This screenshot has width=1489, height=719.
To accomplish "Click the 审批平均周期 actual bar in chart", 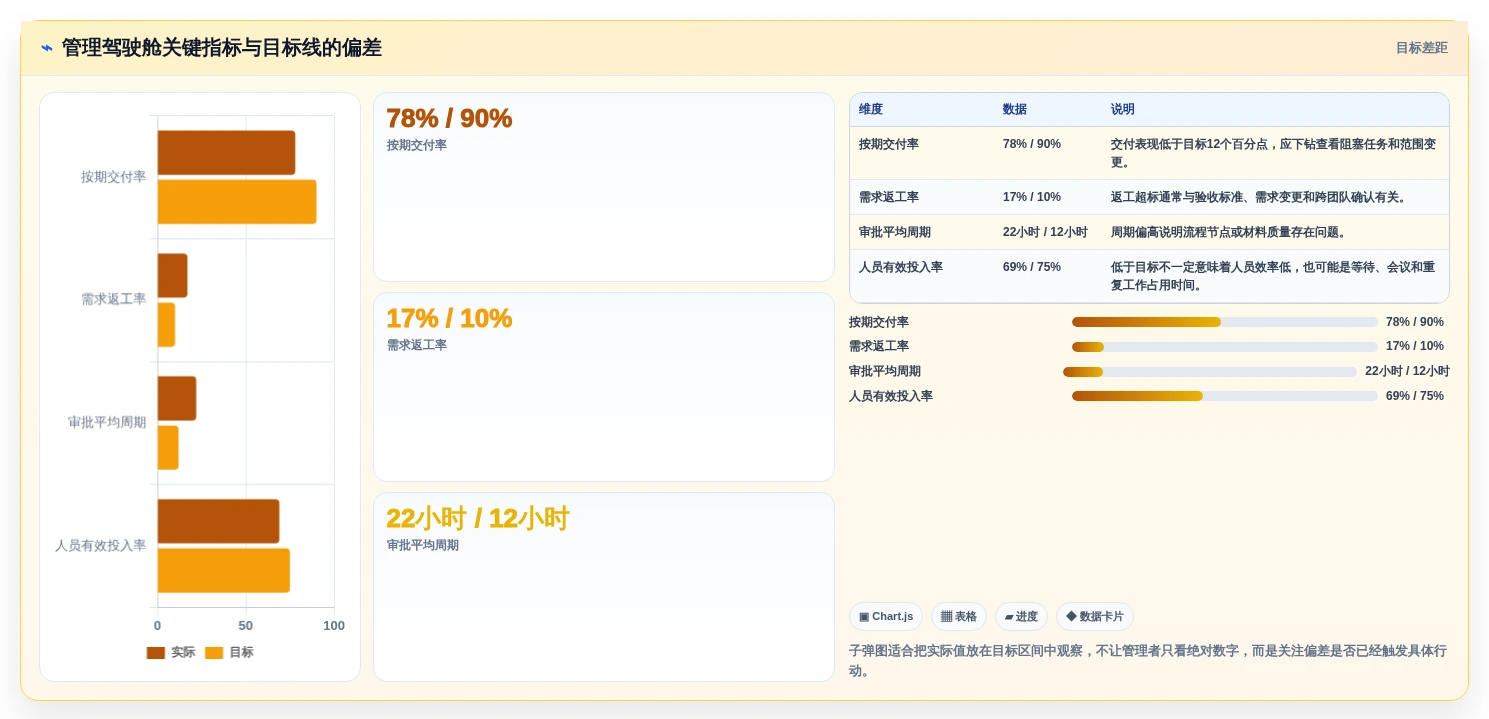I will tap(176, 399).
